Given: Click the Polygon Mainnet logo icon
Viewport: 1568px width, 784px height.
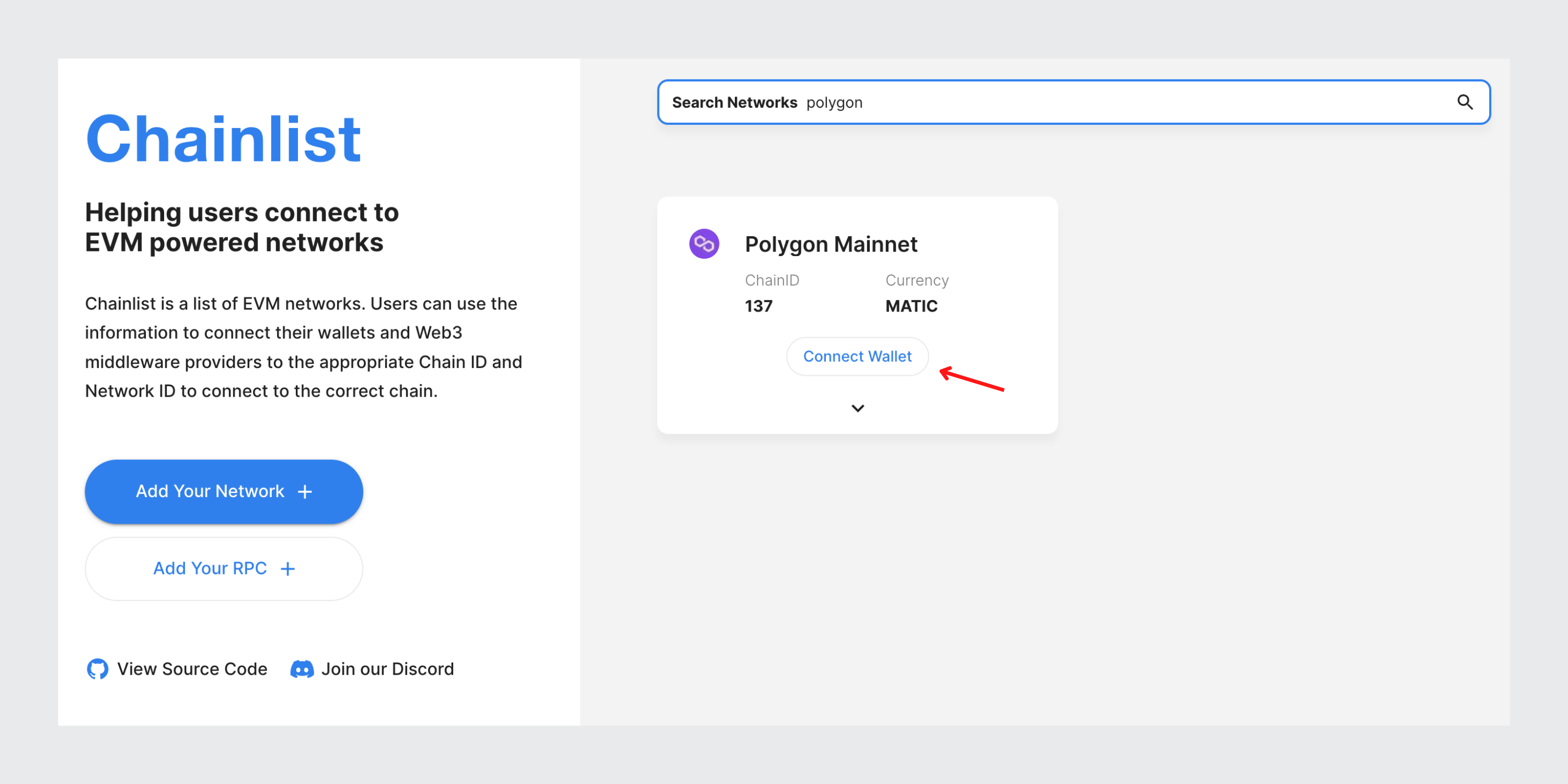Looking at the screenshot, I should pyautogui.click(x=704, y=244).
